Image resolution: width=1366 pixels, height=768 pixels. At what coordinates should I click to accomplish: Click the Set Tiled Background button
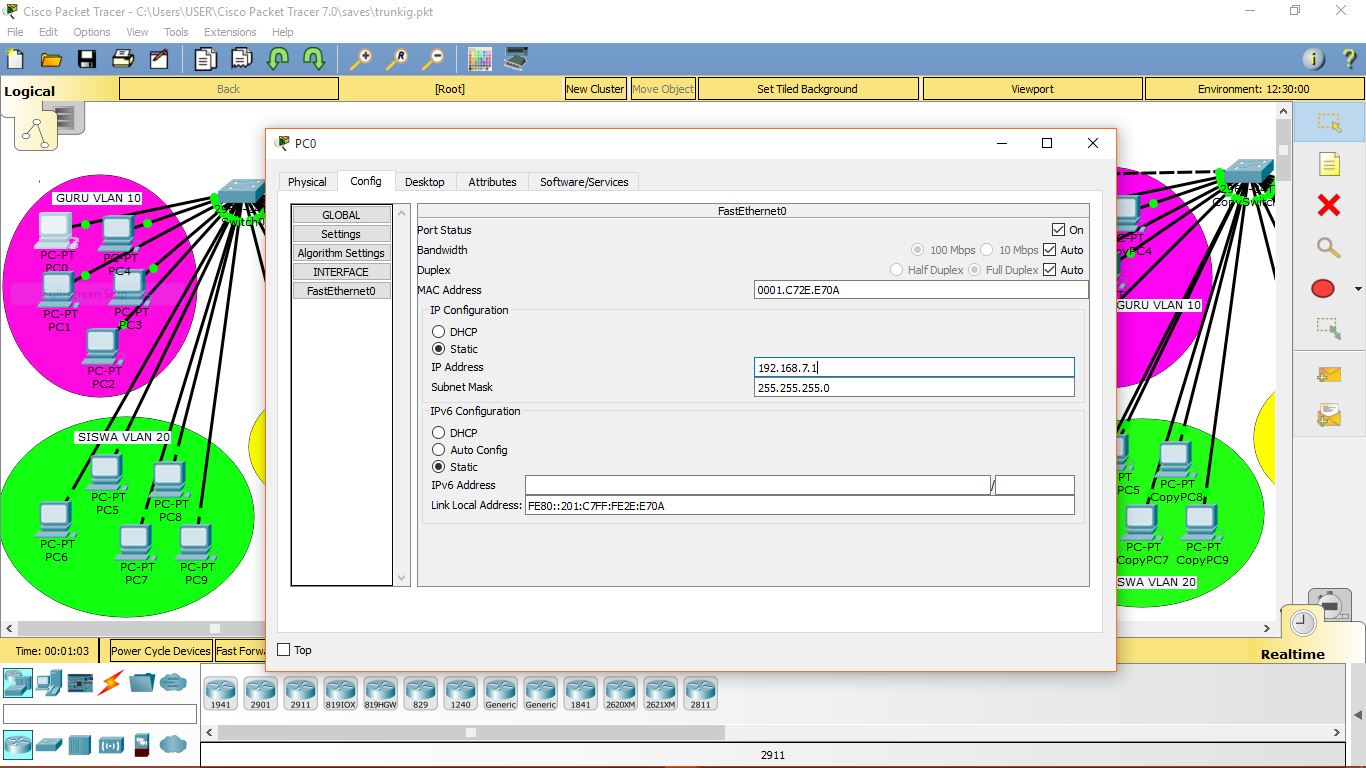[x=807, y=88]
